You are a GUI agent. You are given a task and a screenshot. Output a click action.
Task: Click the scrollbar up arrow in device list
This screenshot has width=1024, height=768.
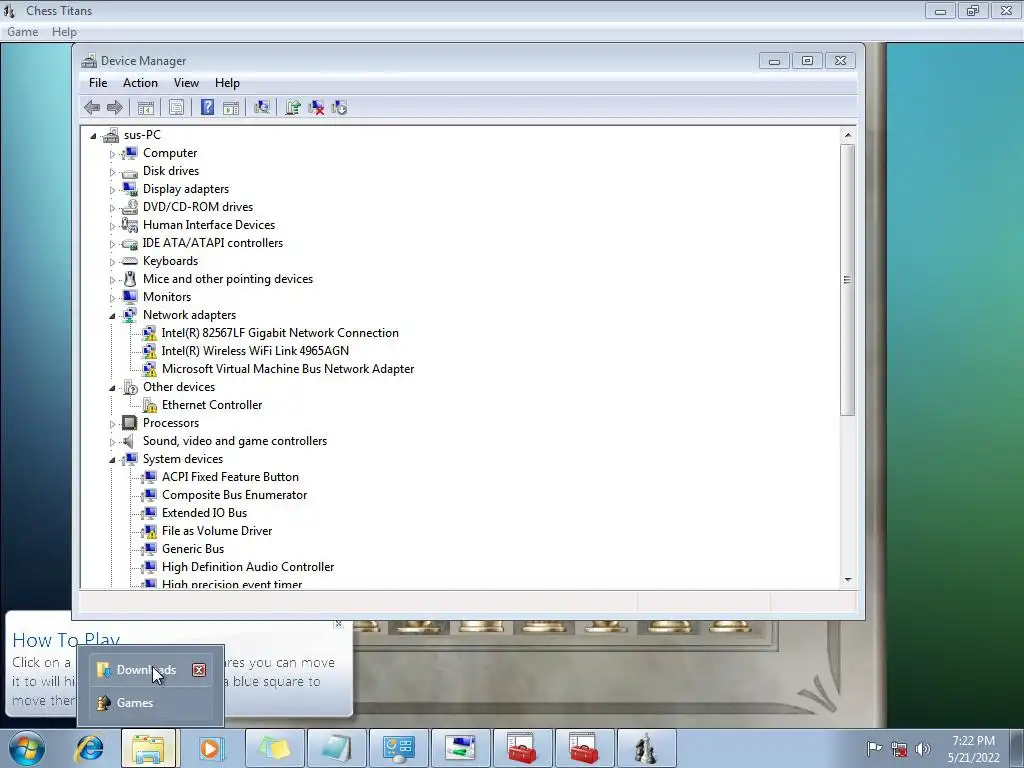point(847,135)
